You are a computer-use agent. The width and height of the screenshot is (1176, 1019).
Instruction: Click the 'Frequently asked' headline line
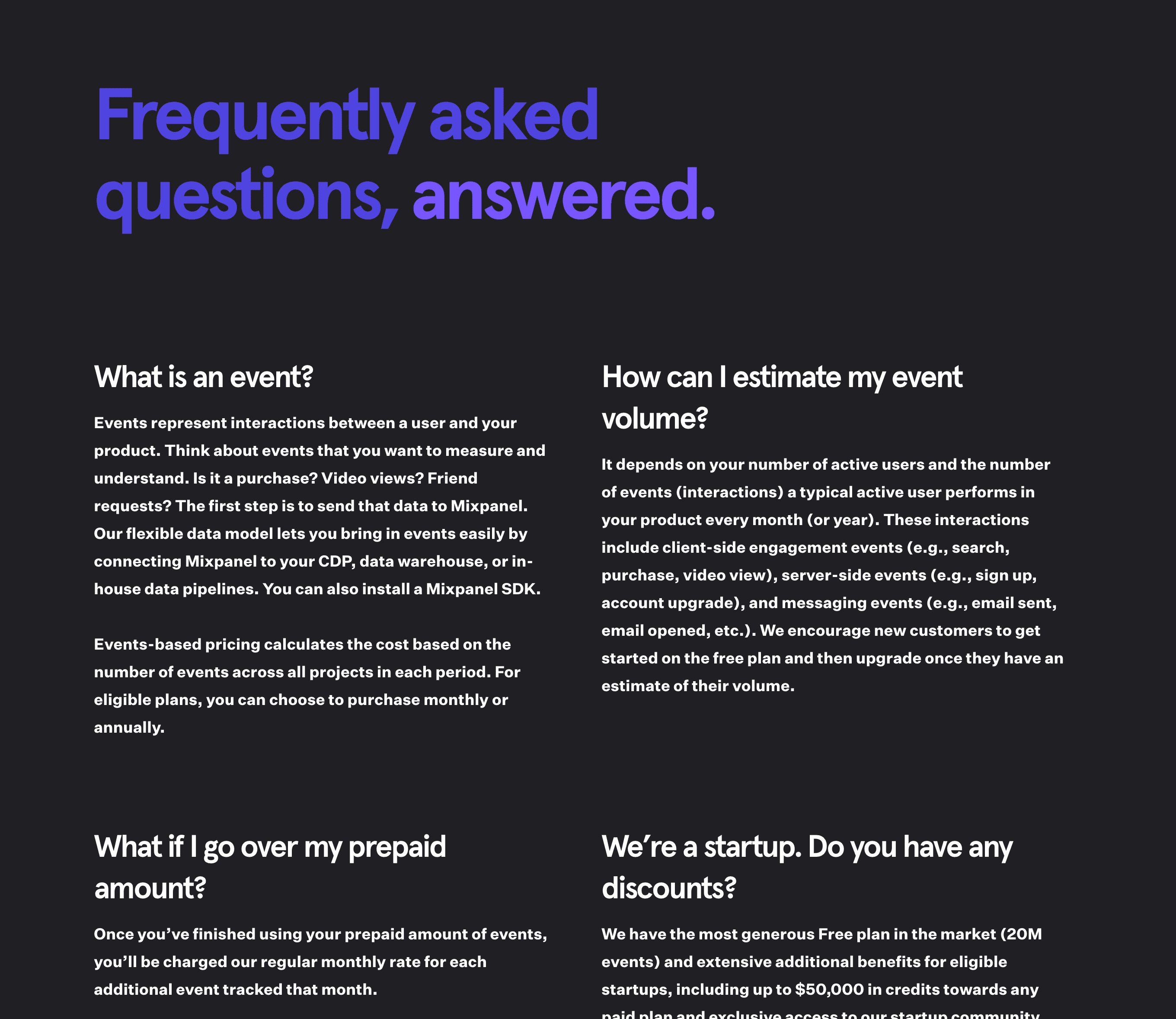coord(347,117)
